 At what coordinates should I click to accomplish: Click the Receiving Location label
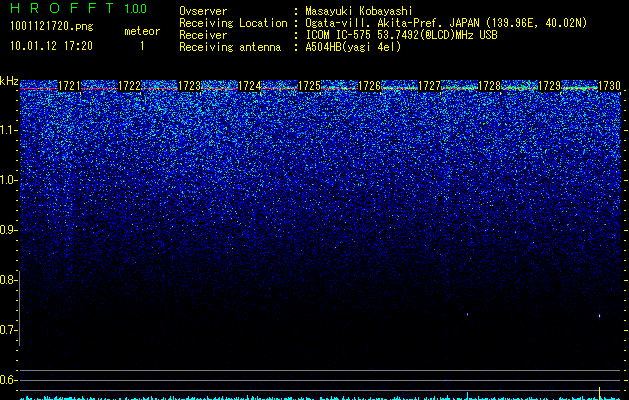click(233, 23)
